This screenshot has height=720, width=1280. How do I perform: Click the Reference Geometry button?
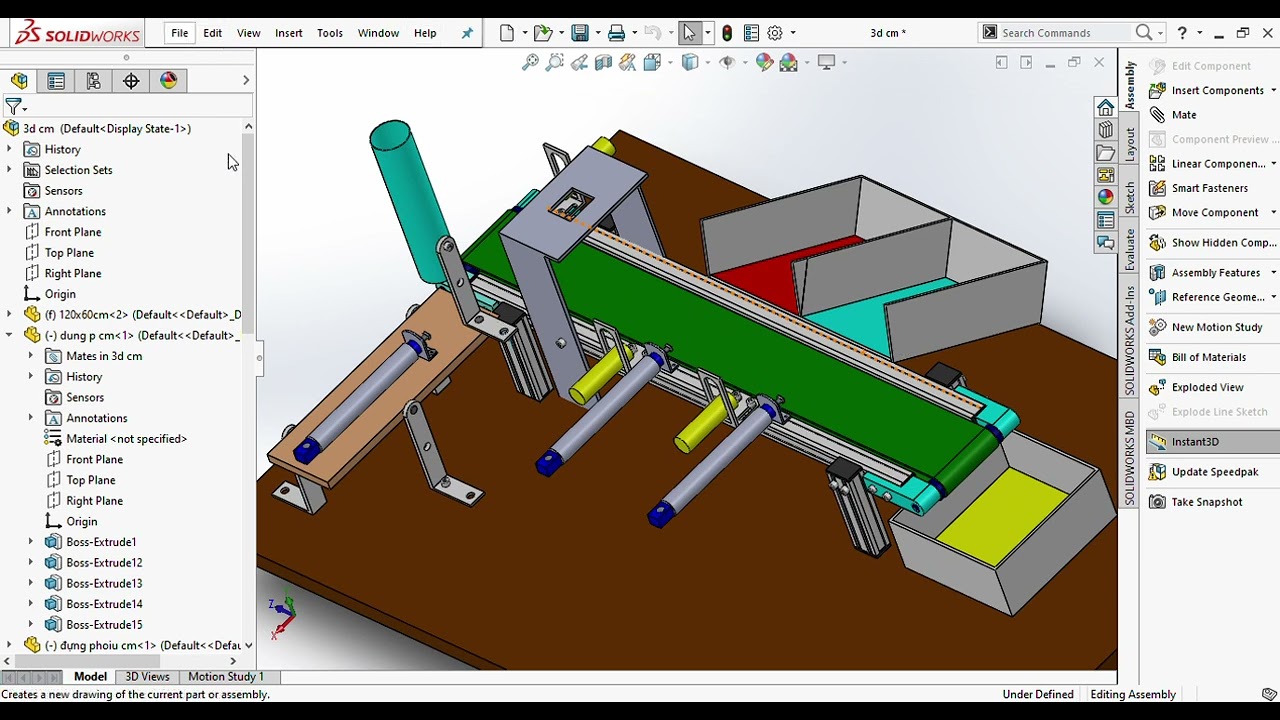pyautogui.click(x=1207, y=297)
